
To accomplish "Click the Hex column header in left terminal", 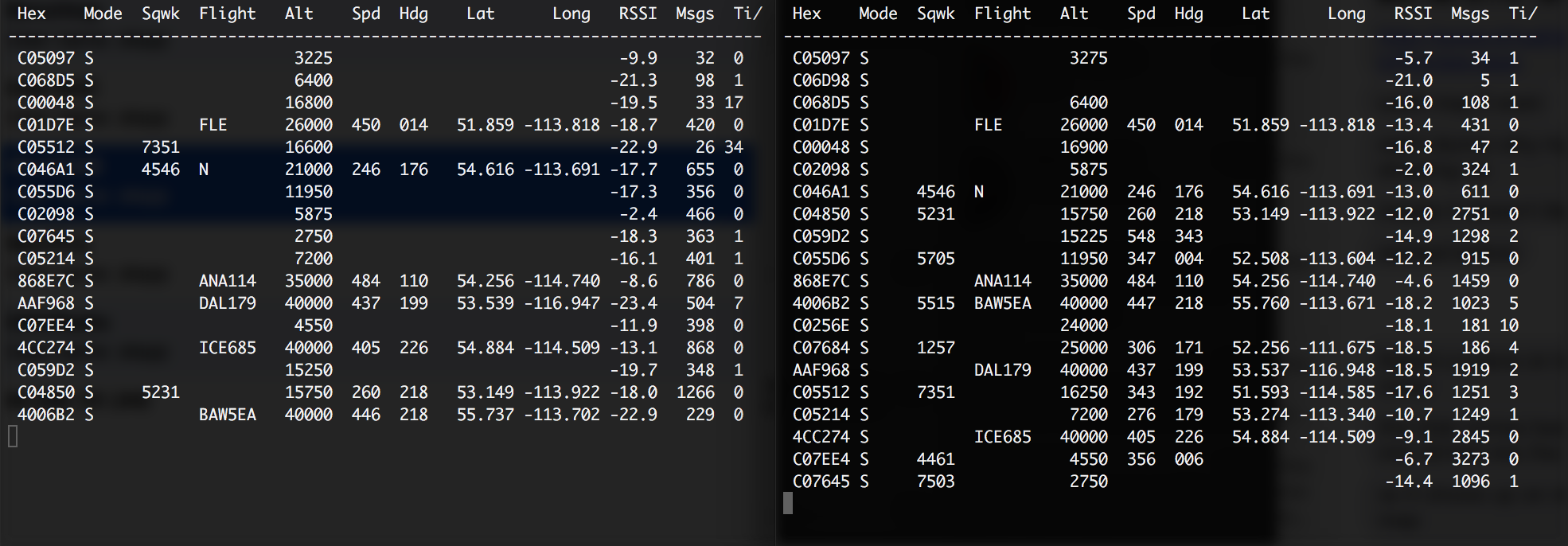I will coord(32,14).
